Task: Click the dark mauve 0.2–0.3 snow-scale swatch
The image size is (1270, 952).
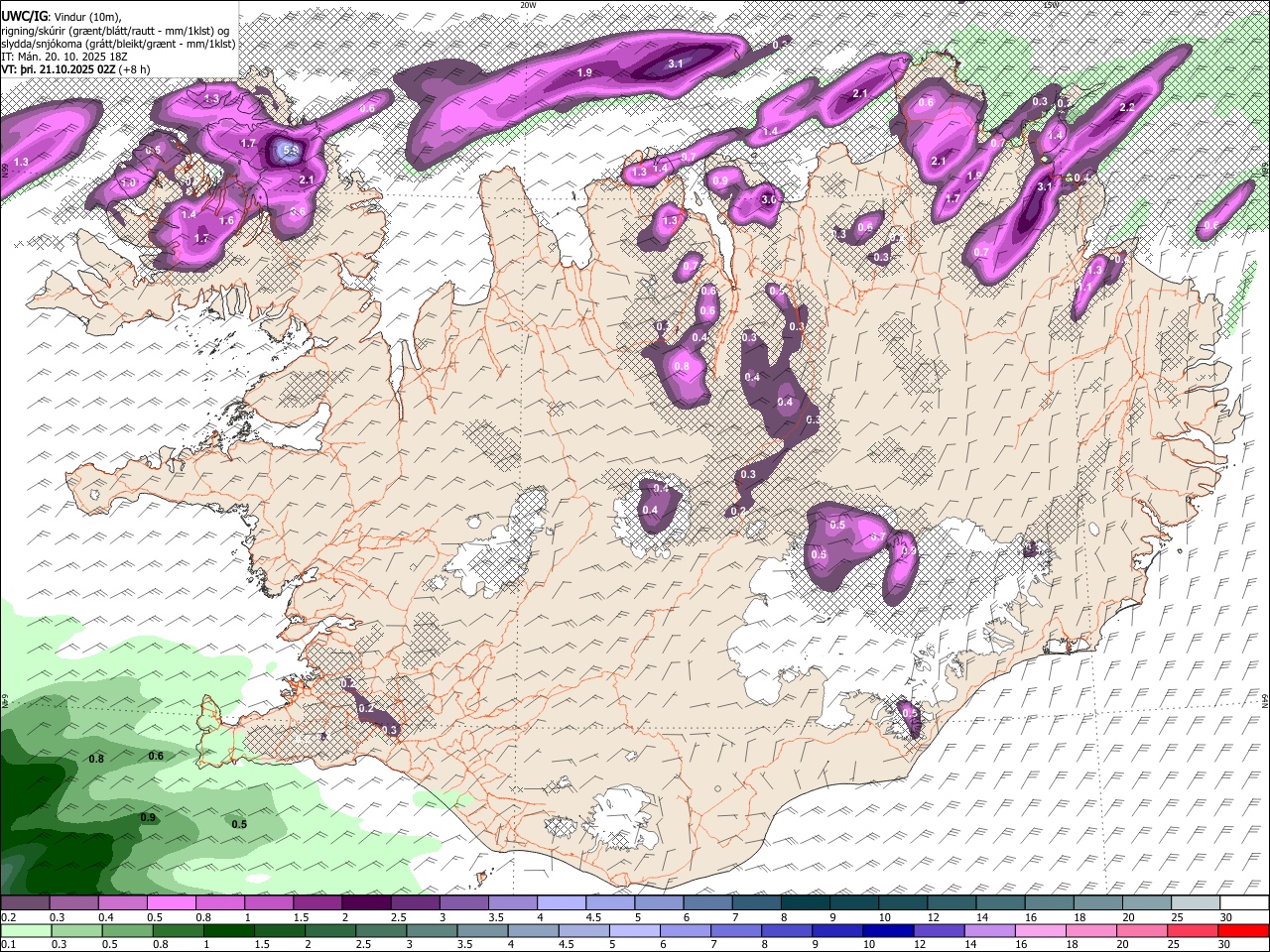Action: [25, 903]
